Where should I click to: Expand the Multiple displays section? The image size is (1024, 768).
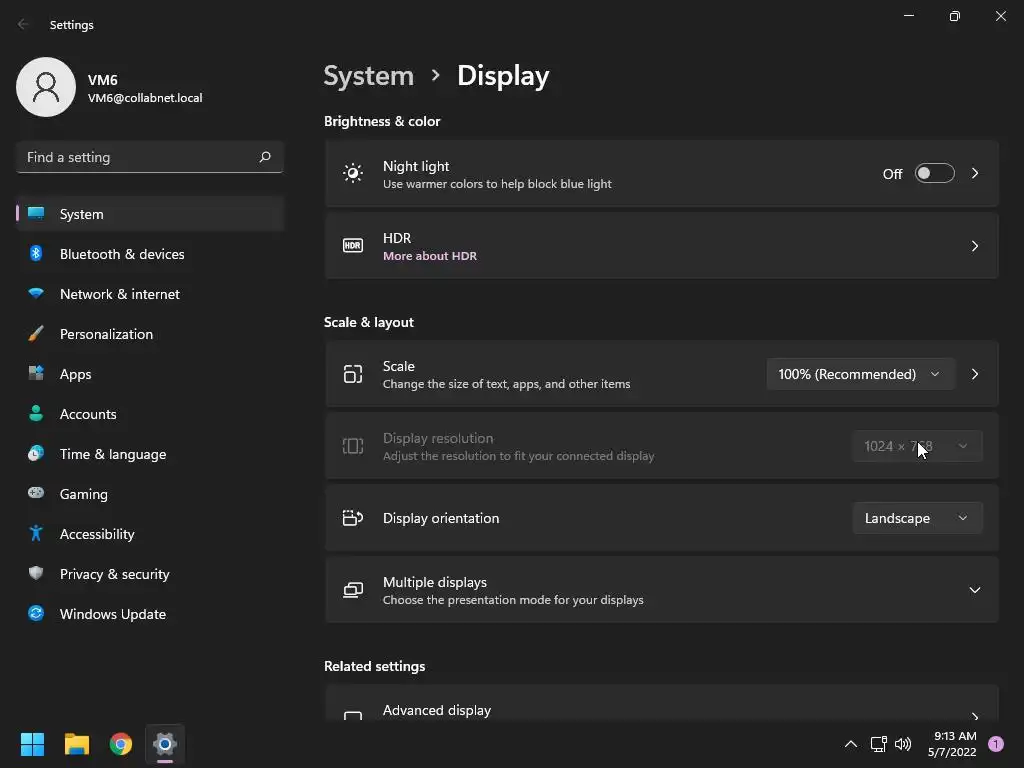tap(974, 590)
